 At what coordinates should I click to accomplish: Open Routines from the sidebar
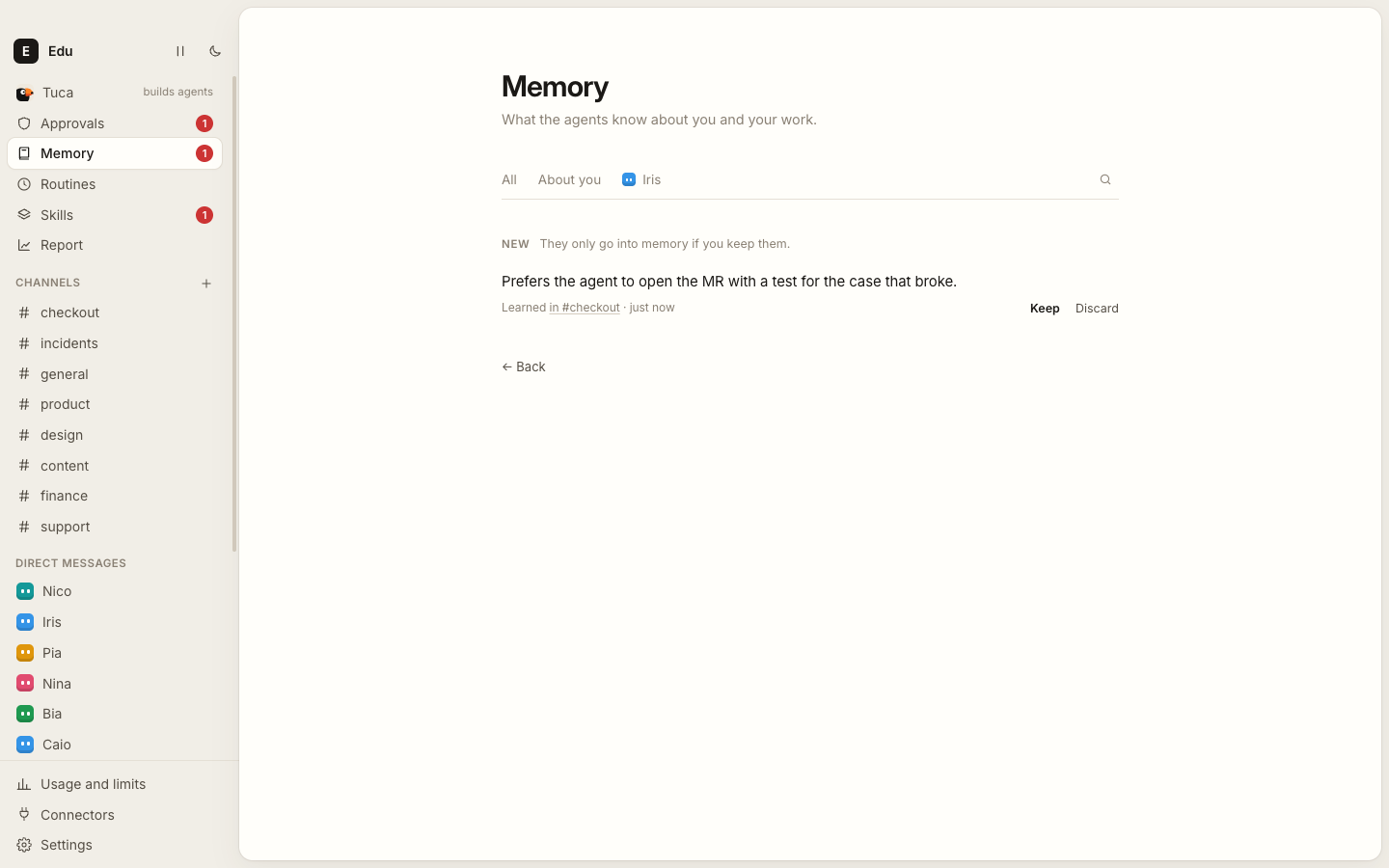coord(115,184)
